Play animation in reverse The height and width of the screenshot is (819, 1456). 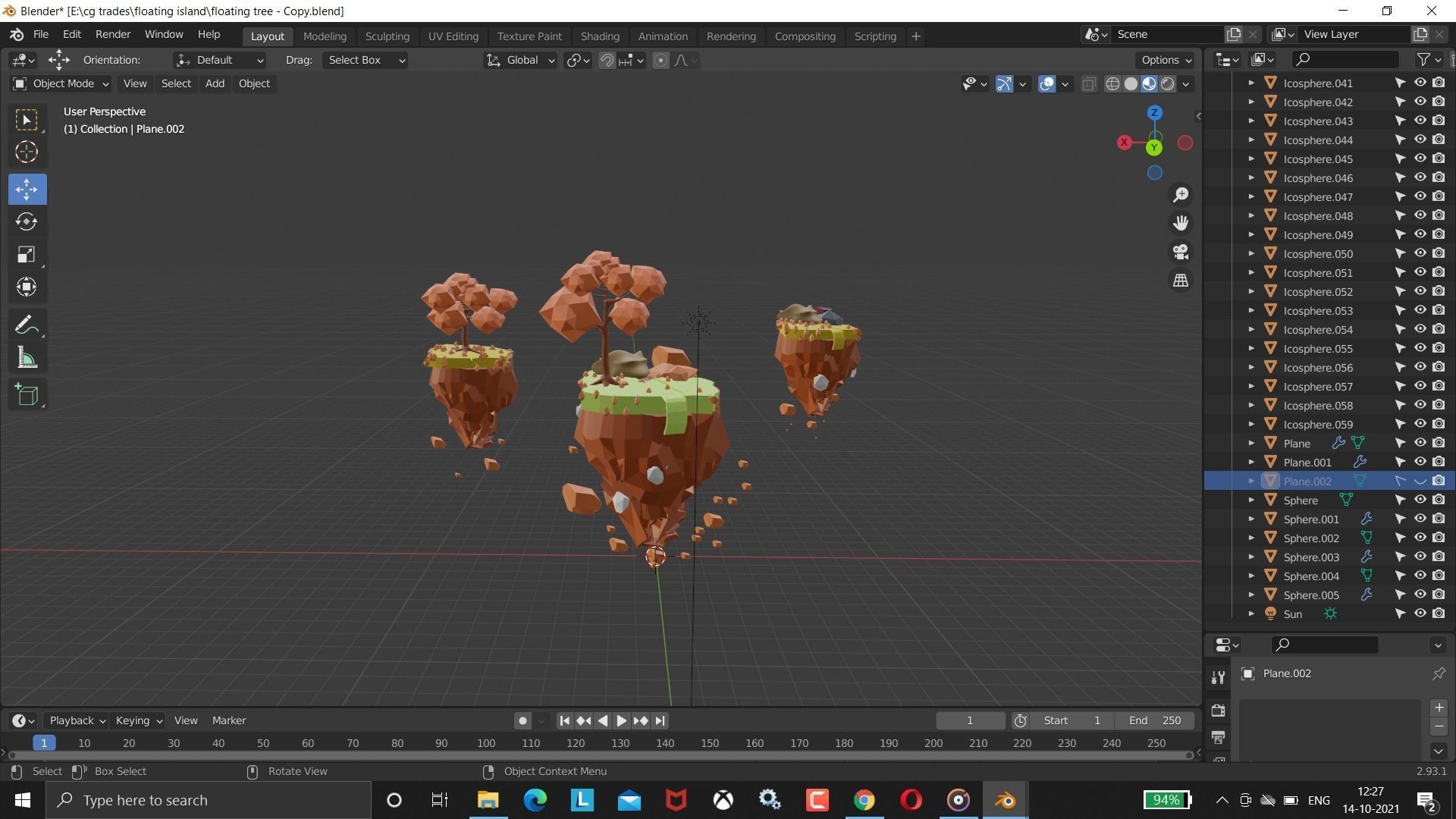(602, 720)
